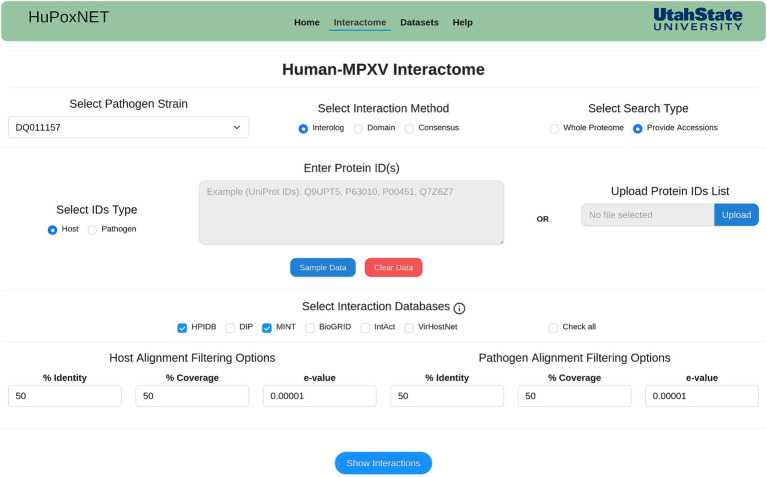Choose Whole Proteome search type
Image resolution: width=767 pixels, height=477 pixels.
click(x=554, y=129)
